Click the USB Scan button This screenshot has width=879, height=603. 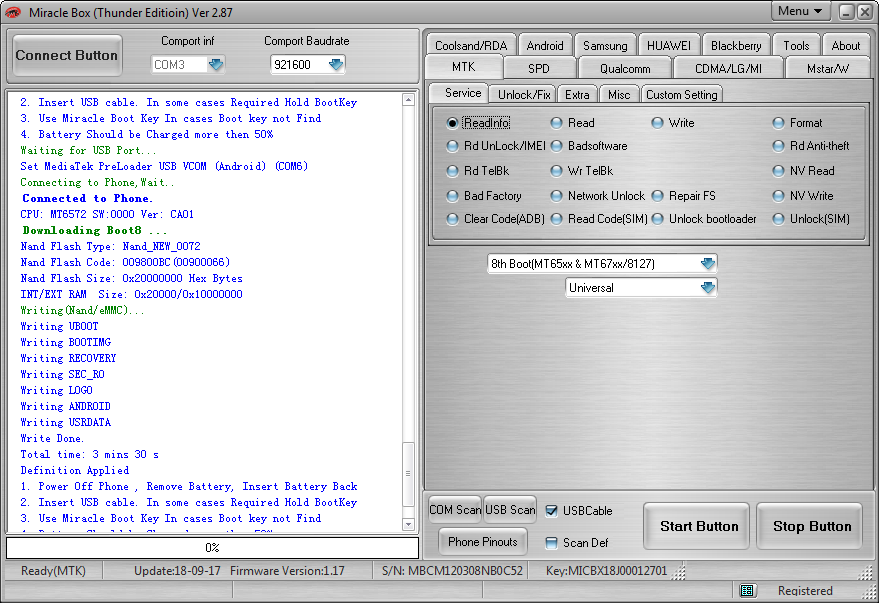click(510, 509)
